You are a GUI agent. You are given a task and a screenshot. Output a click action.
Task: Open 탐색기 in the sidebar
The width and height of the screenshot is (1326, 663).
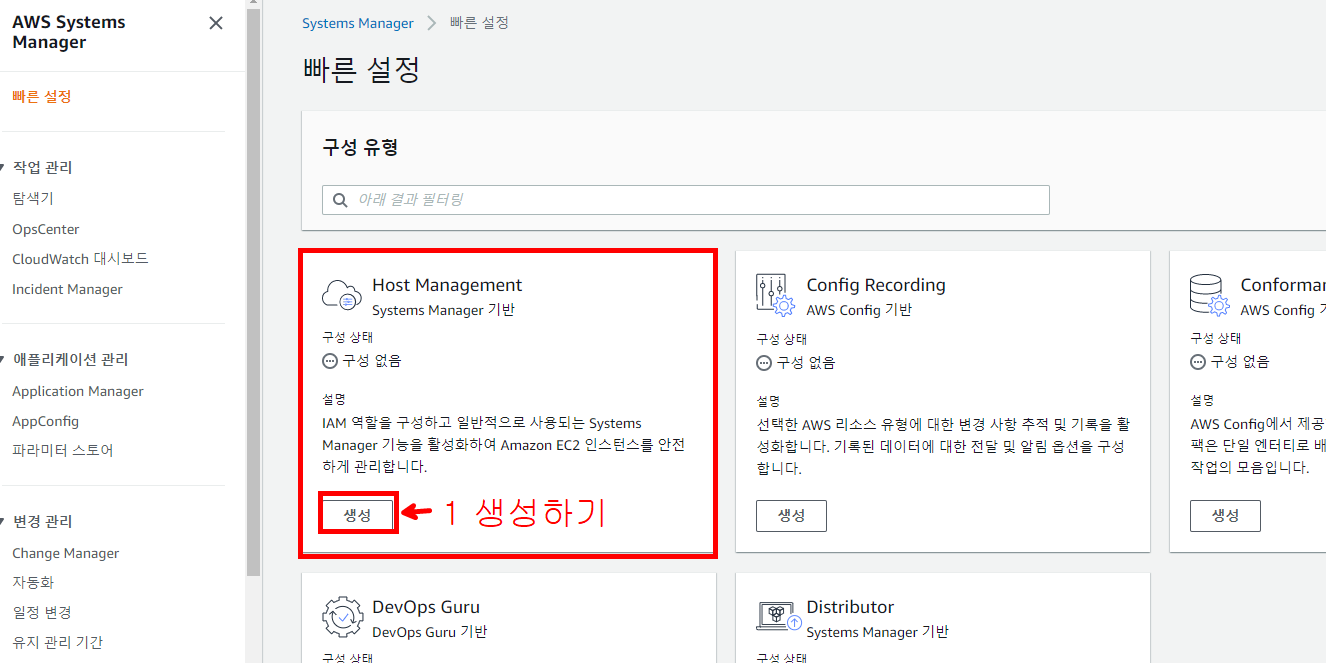click(33, 199)
